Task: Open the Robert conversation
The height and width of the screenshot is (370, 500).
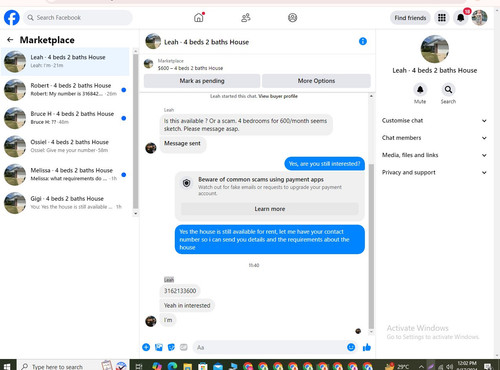Action: pyautogui.click(x=65, y=90)
